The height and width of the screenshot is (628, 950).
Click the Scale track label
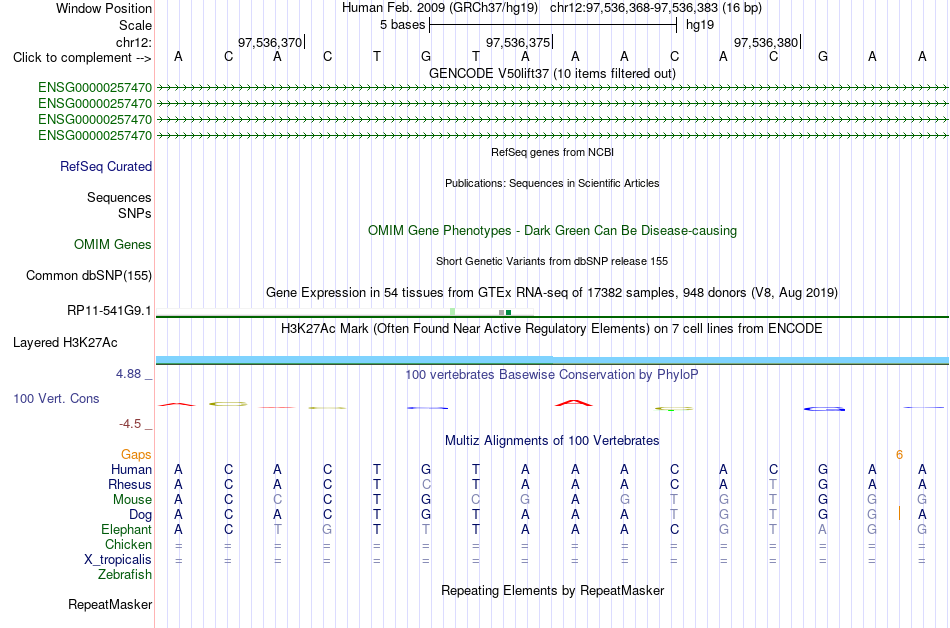pos(135,25)
